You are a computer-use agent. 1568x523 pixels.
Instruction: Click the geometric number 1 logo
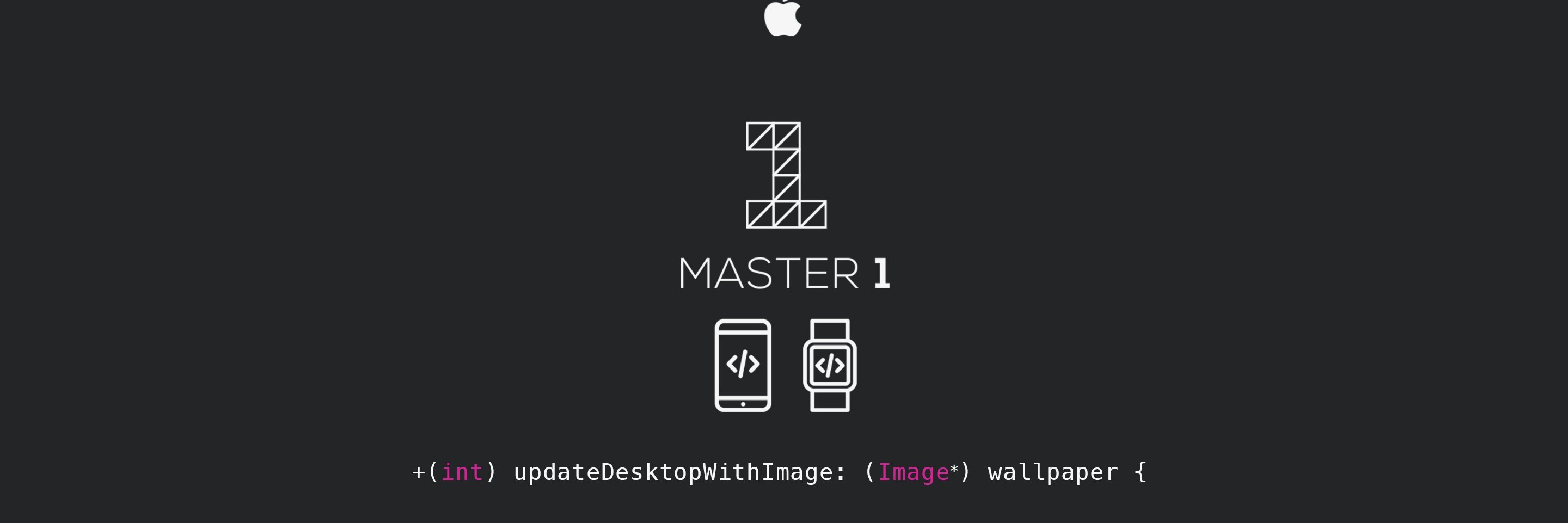coord(786,175)
